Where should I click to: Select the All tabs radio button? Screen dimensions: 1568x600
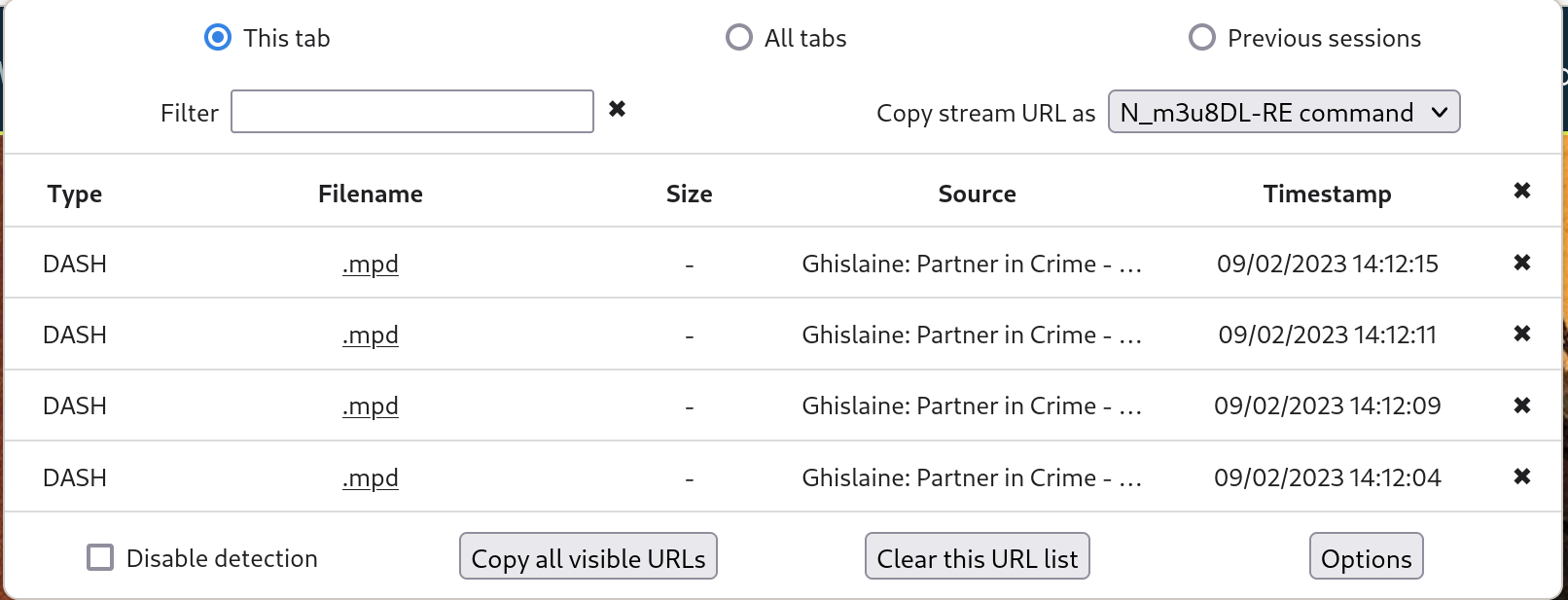coord(739,38)
